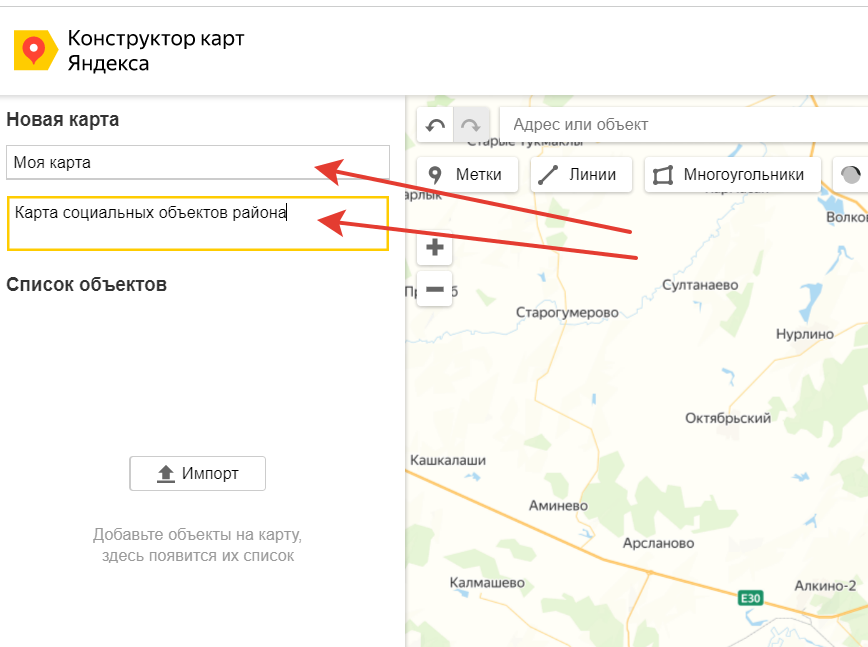Zoom in with the plus button
This screenshot has height=647, width=868.
(435, 247)
